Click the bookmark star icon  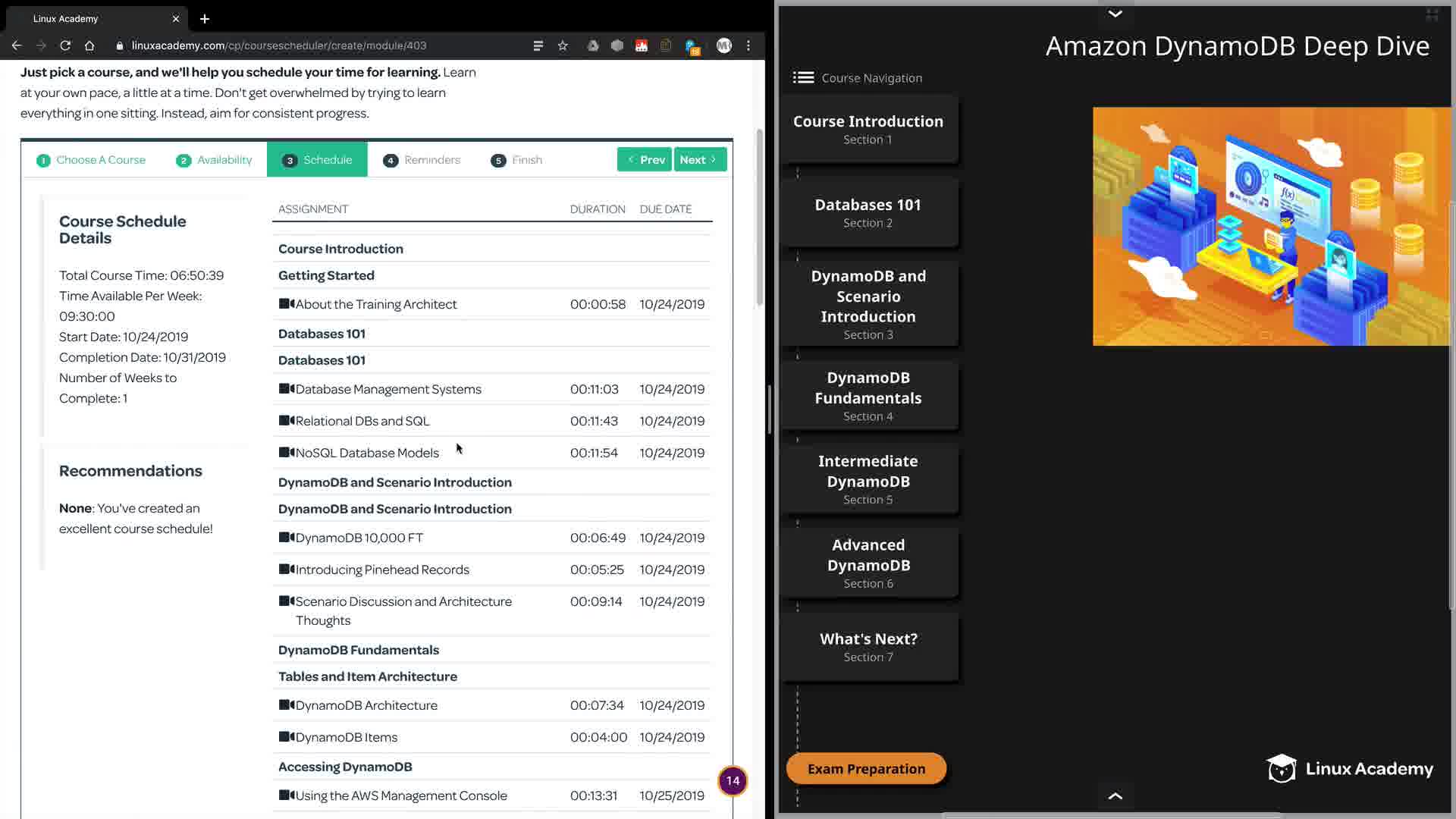point(563,45)
